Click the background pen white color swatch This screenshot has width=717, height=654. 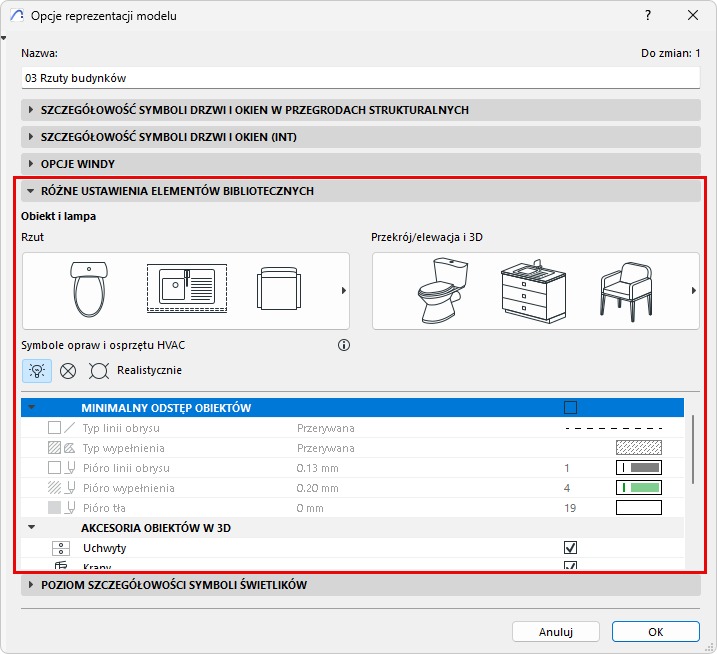[x=639, y=508]
